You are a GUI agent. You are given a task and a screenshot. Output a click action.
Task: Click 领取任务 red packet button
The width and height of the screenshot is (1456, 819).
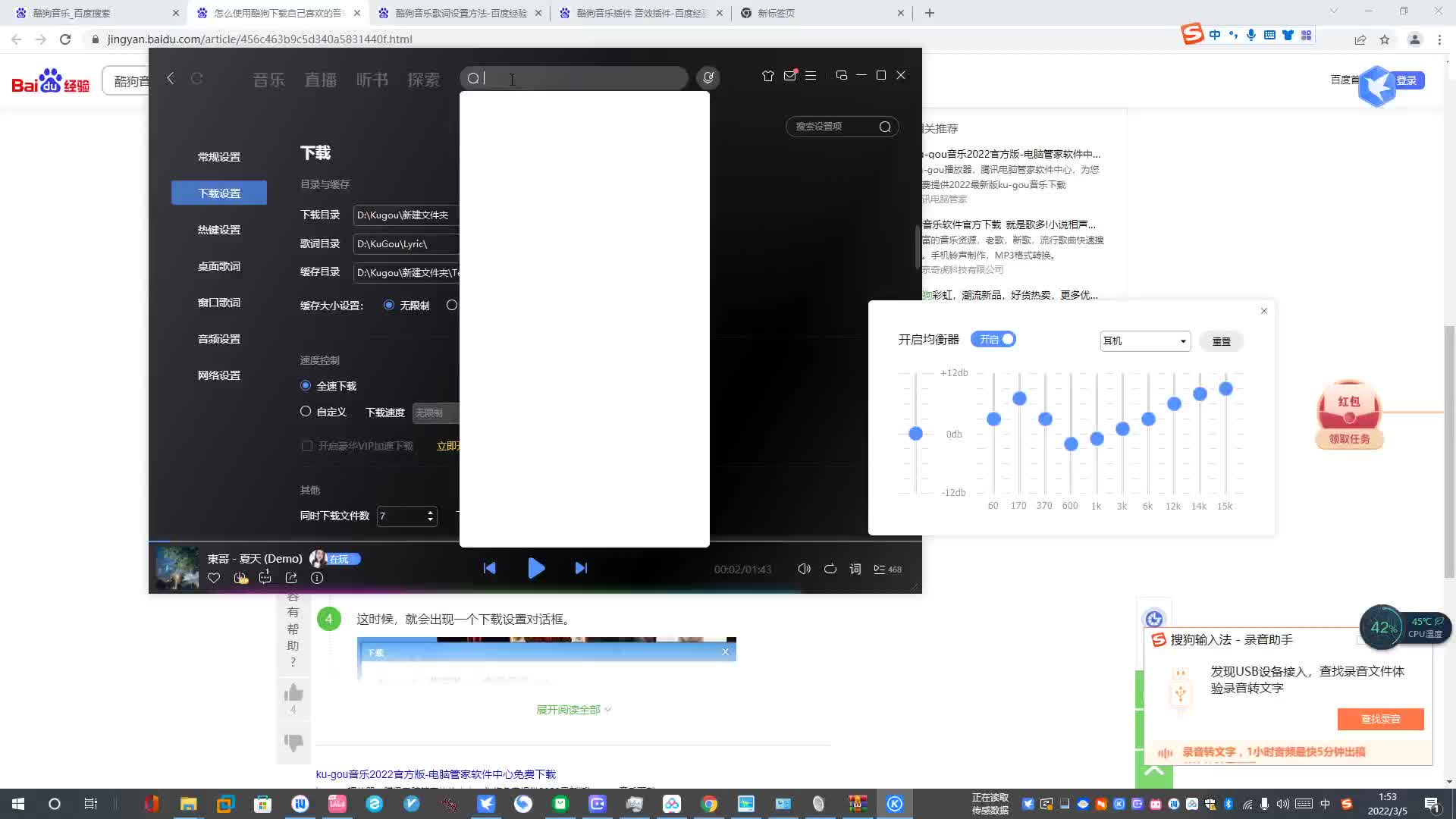pyautogui.click(x=1349, y=439)
